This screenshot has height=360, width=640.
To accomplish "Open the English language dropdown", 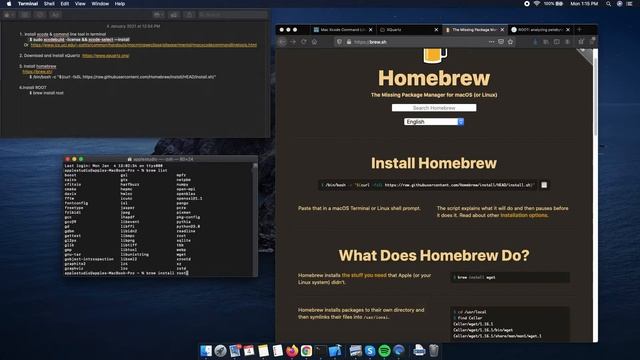I will (x=434, y=122).
